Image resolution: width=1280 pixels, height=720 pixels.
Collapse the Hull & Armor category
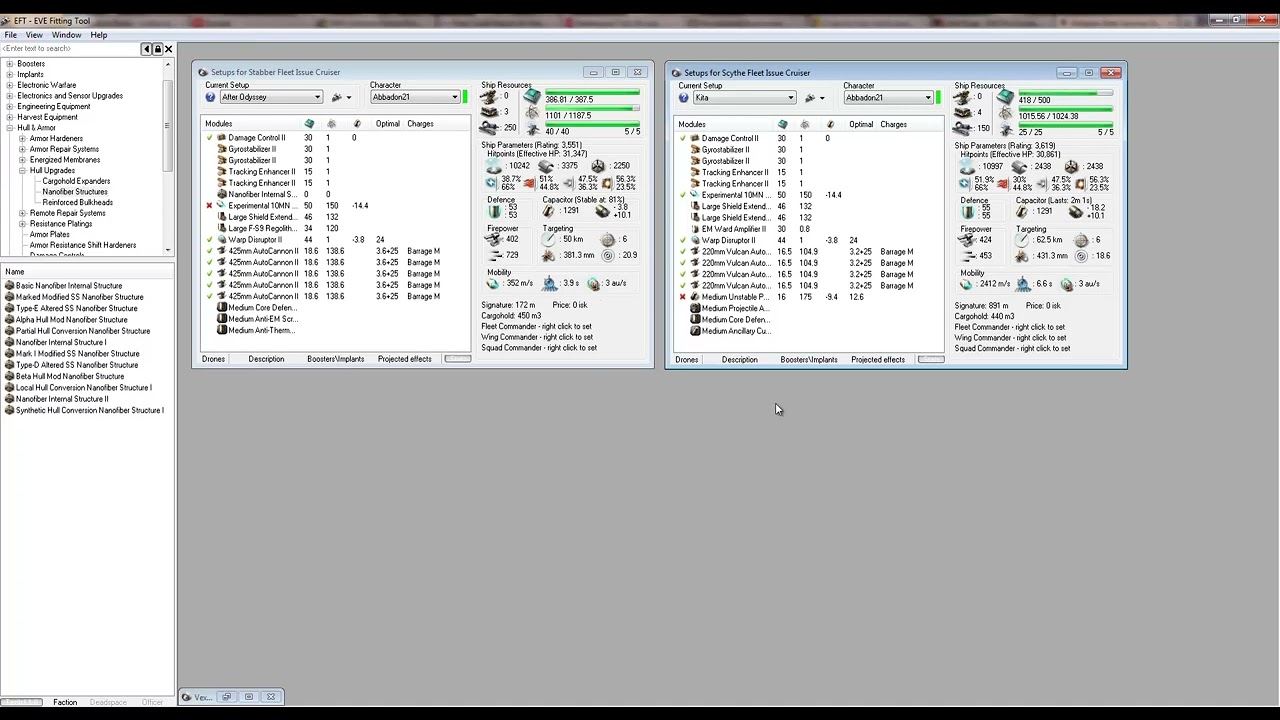click(x=10, y=128)
